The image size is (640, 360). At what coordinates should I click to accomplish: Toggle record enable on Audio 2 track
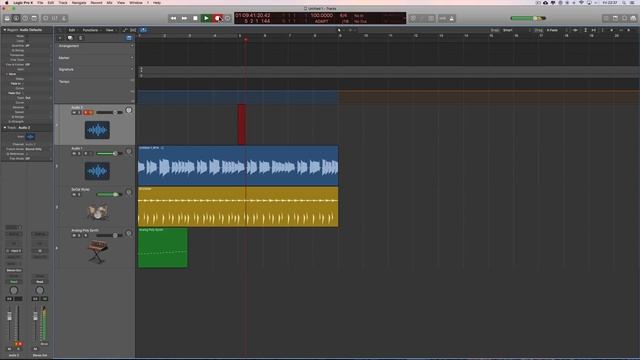click(x=86, y=112)
